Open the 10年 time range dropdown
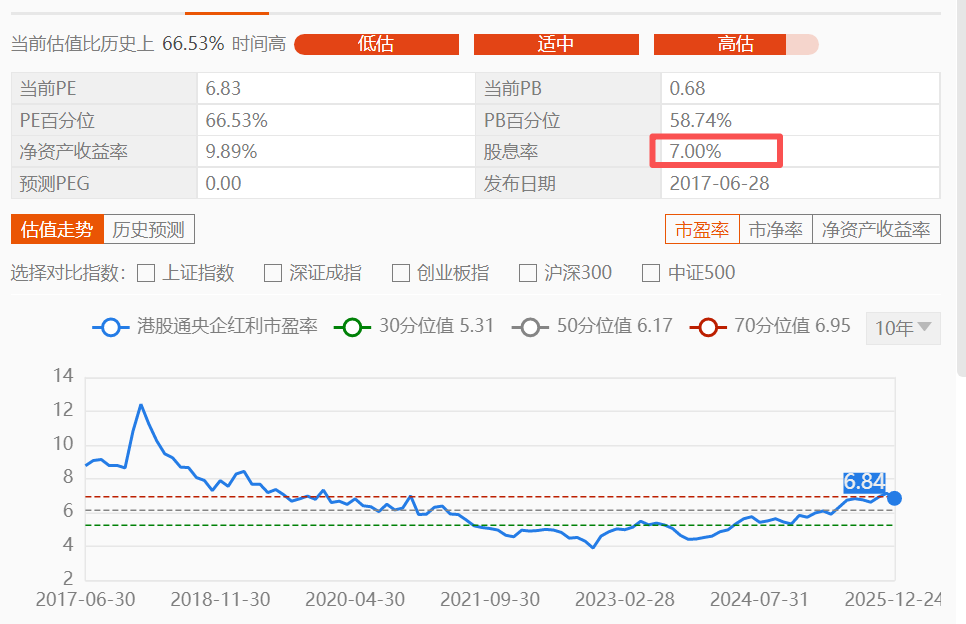966x624 pixels. [x=903, y=328]
